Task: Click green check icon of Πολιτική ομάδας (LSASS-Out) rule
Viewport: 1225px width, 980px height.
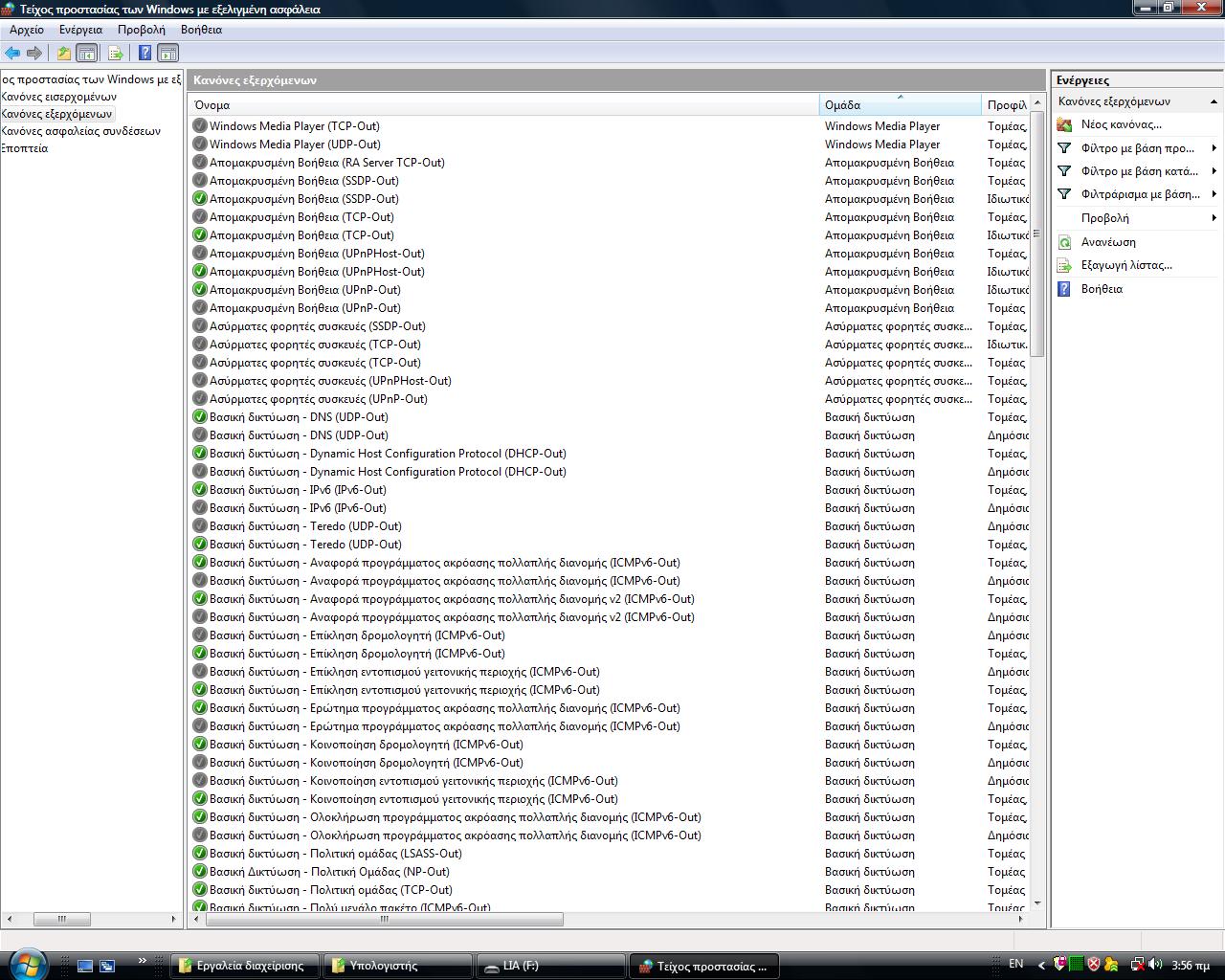Action: coord(200,853)
